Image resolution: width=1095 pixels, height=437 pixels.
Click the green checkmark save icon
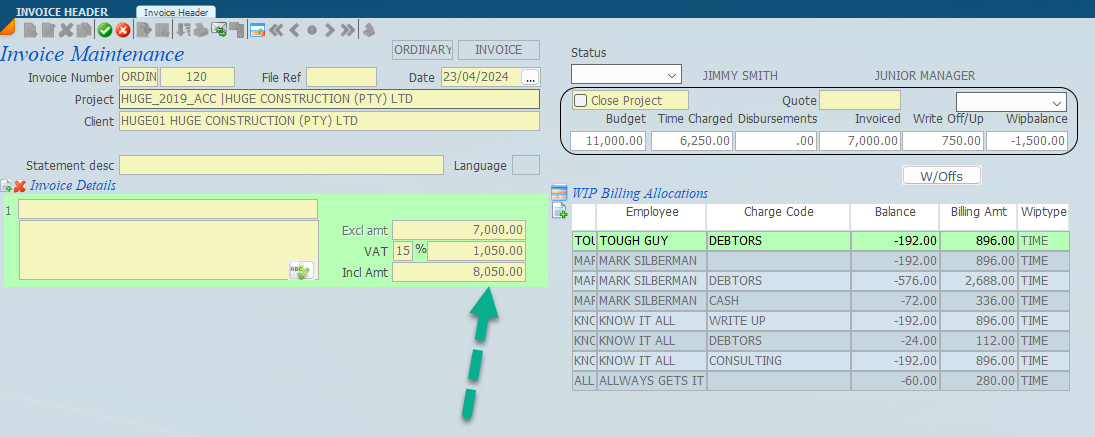104,30
